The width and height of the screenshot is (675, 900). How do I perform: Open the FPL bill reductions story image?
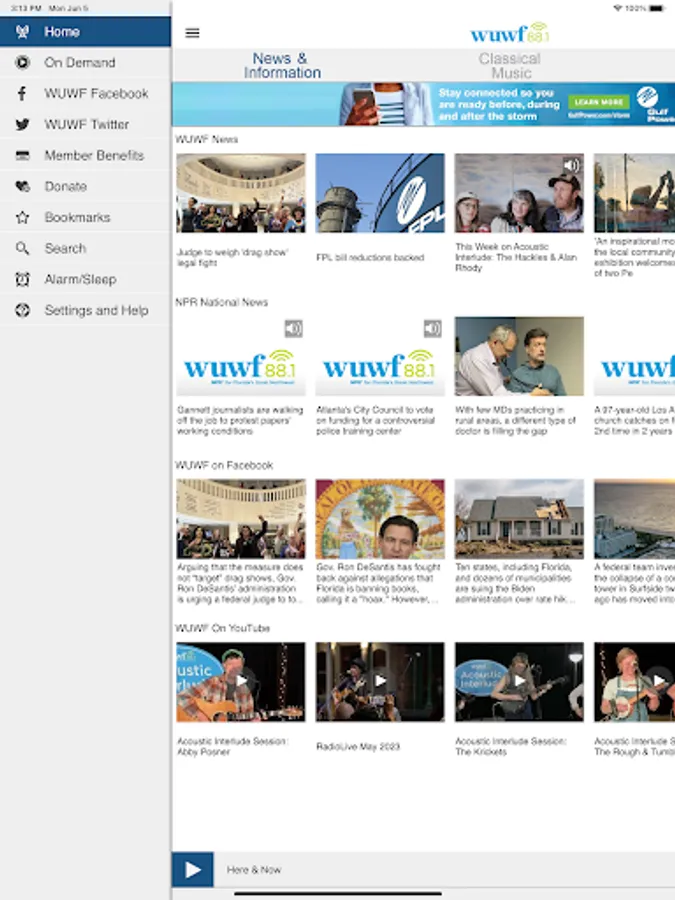click(x=380, y=193)
